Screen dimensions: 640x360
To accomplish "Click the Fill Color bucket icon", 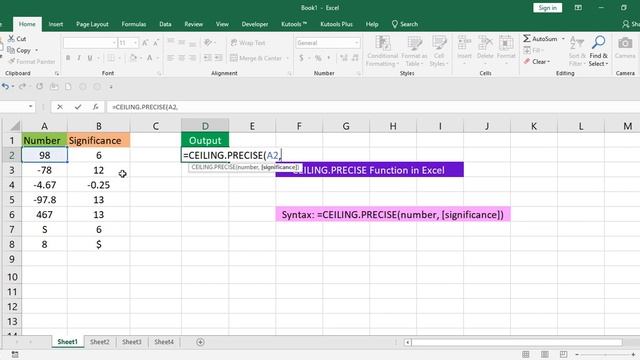I will tap(133, 58).
